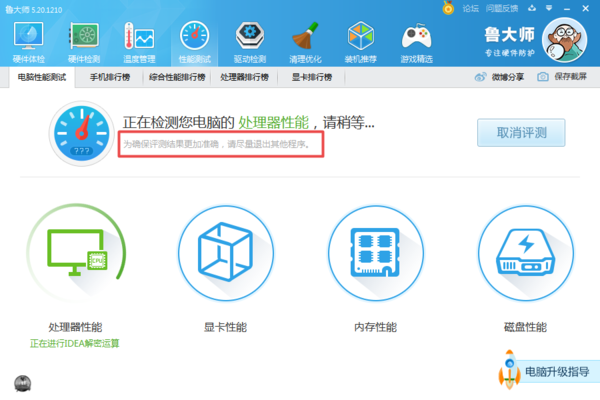Select 驱动检测 driver detection icon
The height and width of the screenshot is (400, 600).
(249, 40)
